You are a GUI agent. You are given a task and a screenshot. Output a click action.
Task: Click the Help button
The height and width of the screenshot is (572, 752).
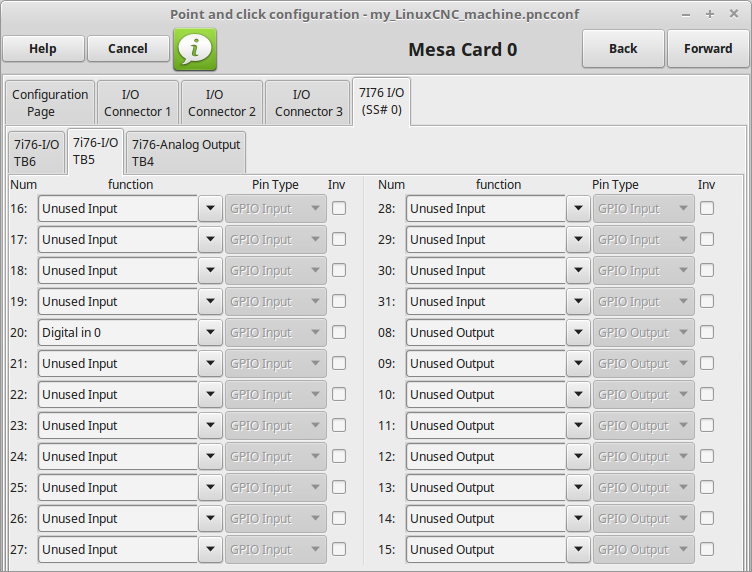43,48
